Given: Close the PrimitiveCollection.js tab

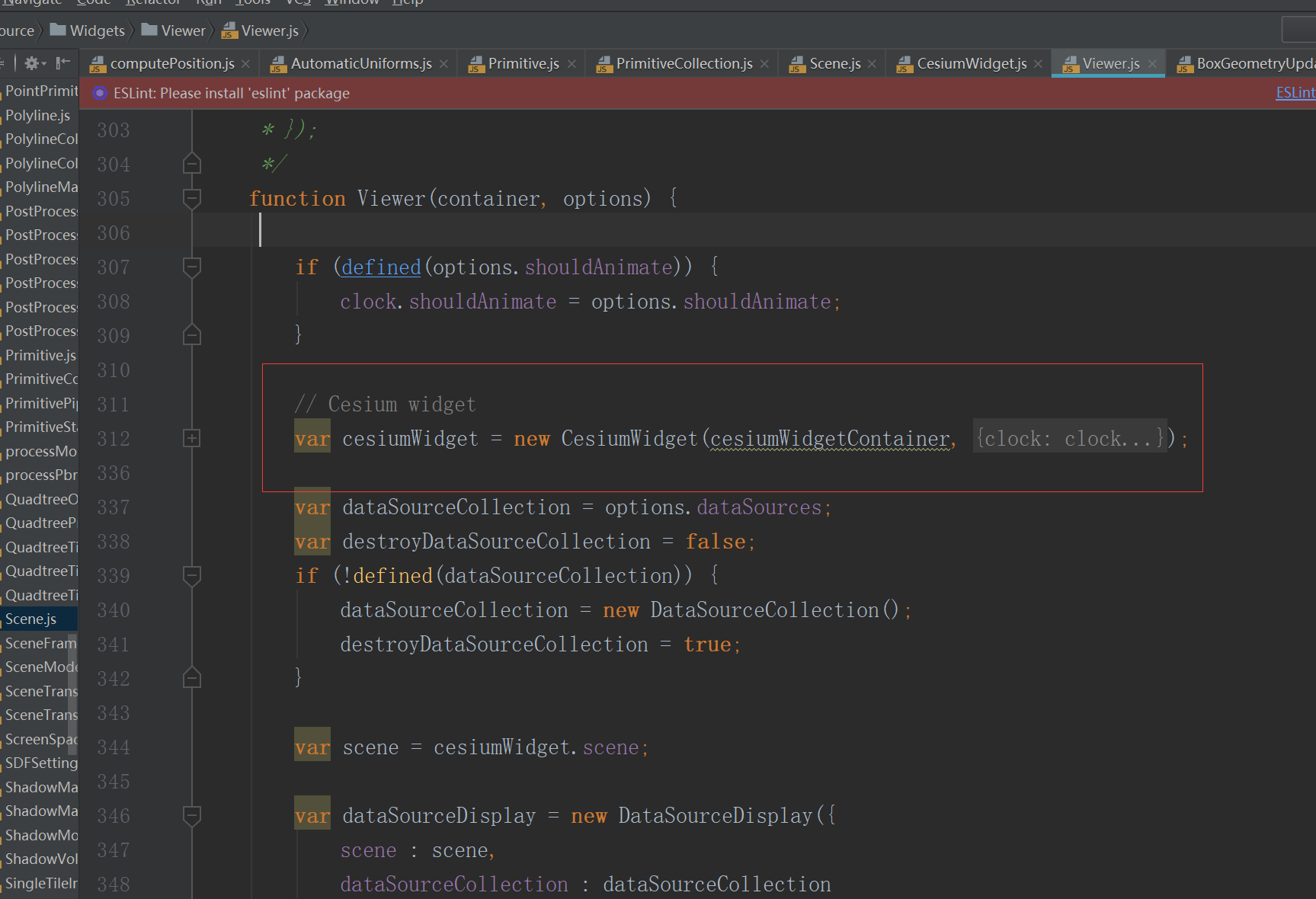Looking at the screenshot, I should [764, 64].
